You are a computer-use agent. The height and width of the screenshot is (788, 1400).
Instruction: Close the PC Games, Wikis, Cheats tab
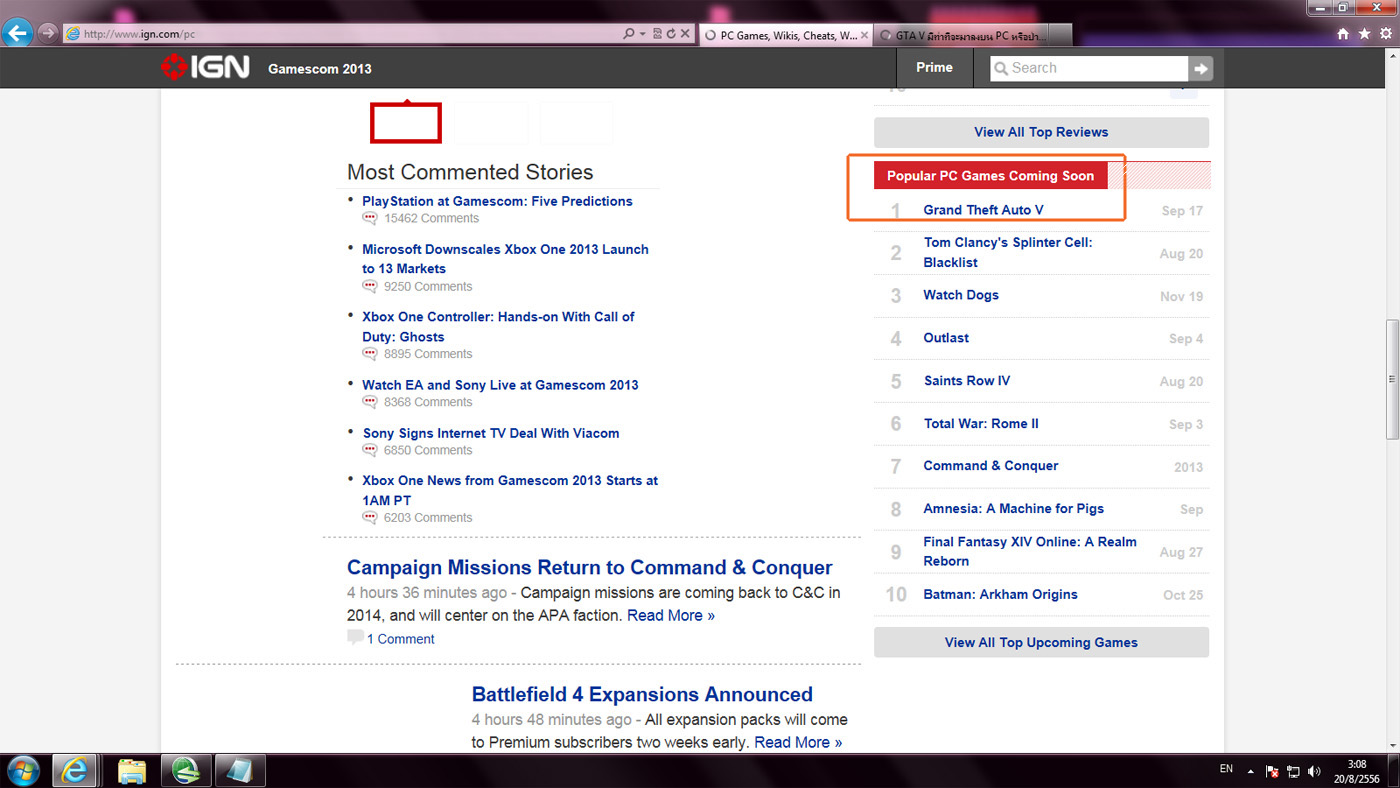pyautogui.click(x=864, y=35)
